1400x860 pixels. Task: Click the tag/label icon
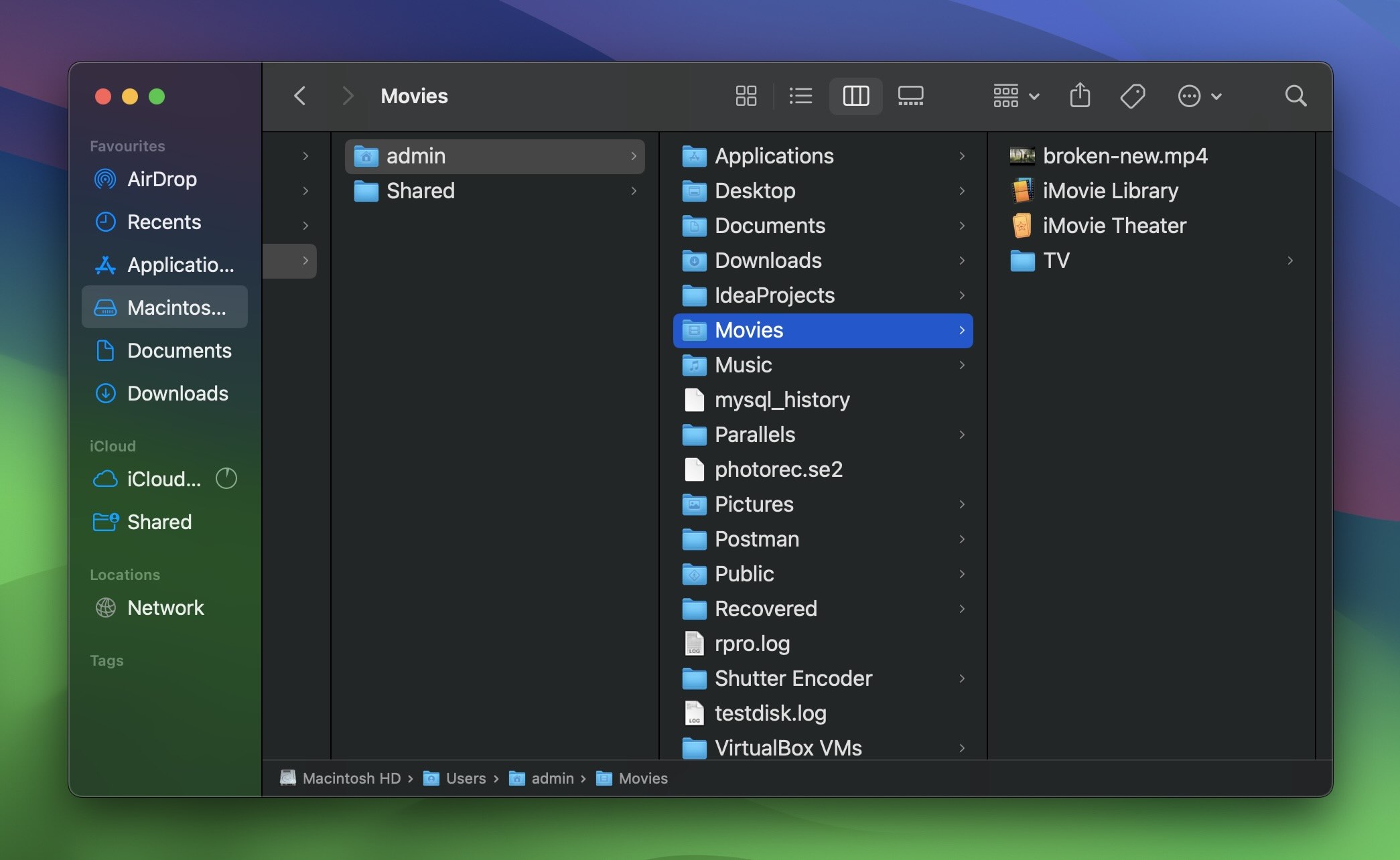pyautogui.click(x=1134, y=96)
